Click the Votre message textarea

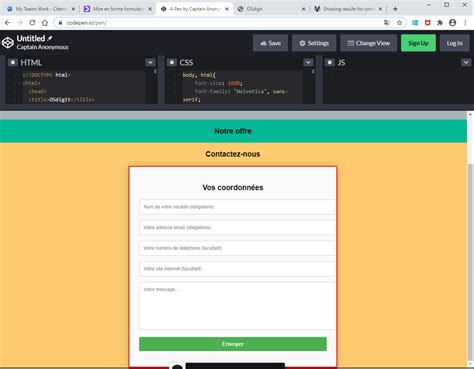(237, 306)
